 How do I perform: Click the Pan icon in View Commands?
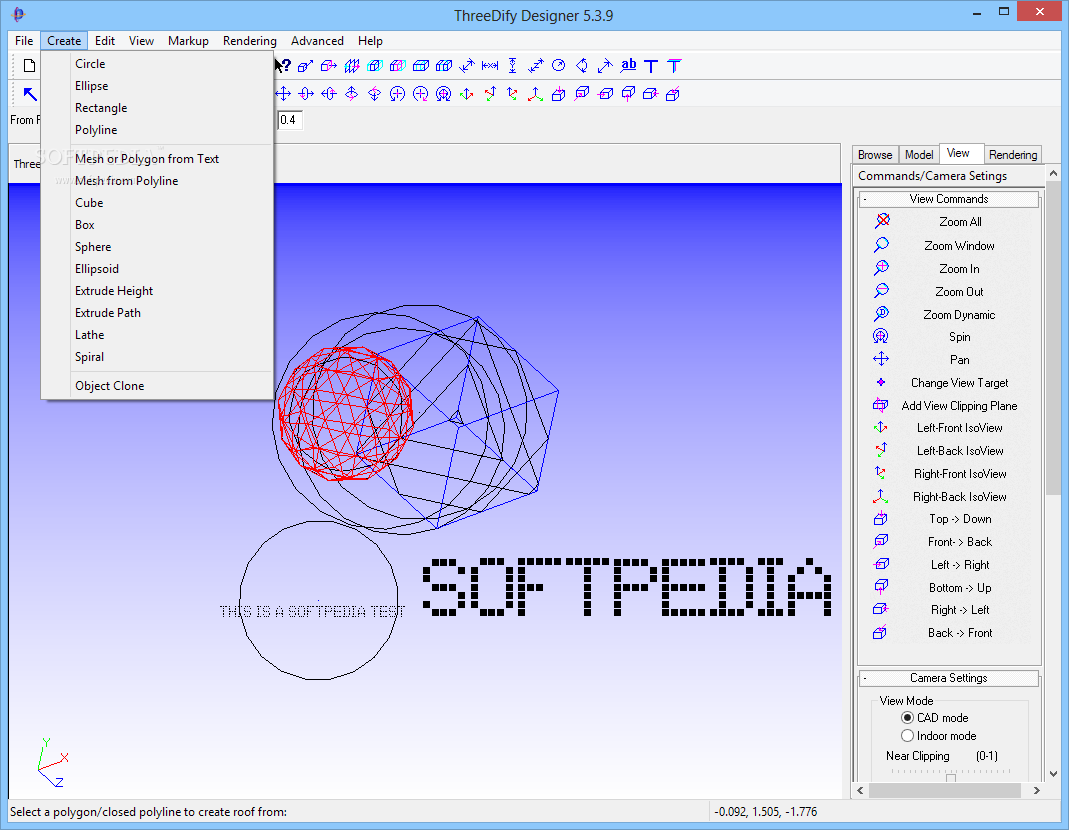pyautogui.click(x=881, y=359)
